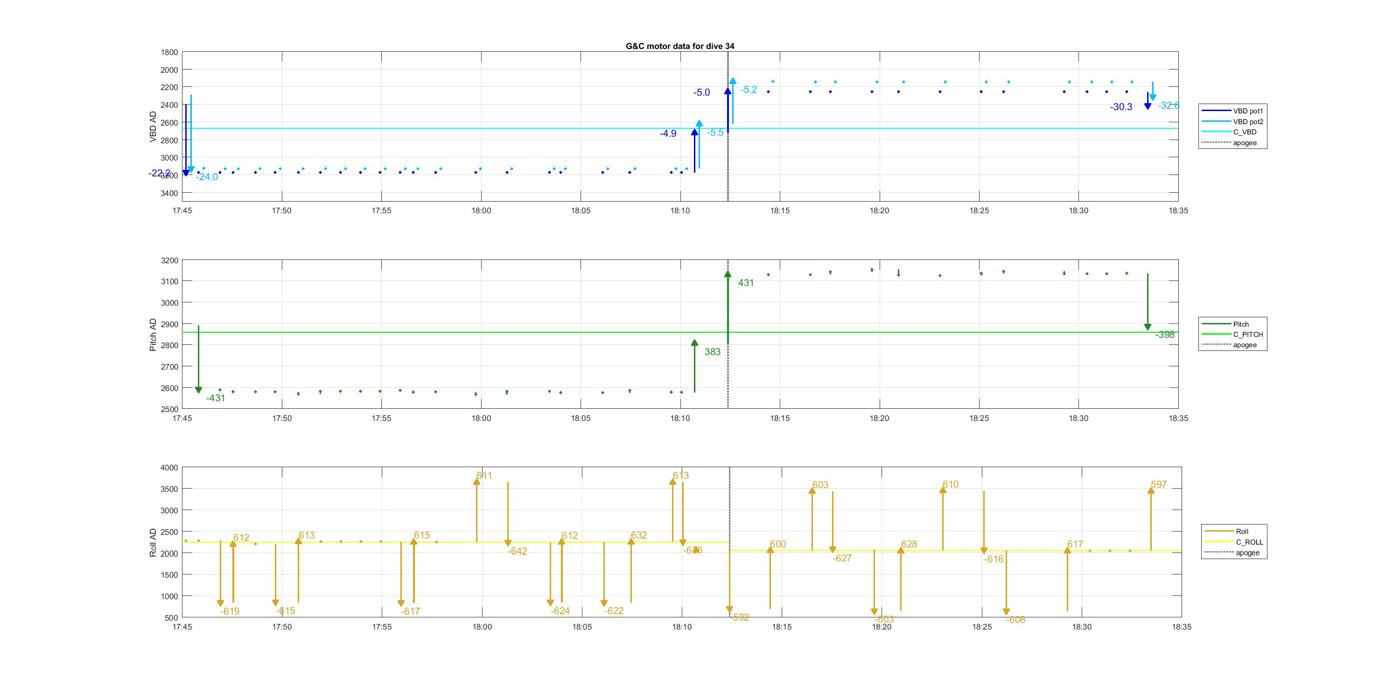The height and width of the screenshot is (693, 1400).
Task: Click 'apogee' in the VBD plot legend
Action: point(1245,142)
